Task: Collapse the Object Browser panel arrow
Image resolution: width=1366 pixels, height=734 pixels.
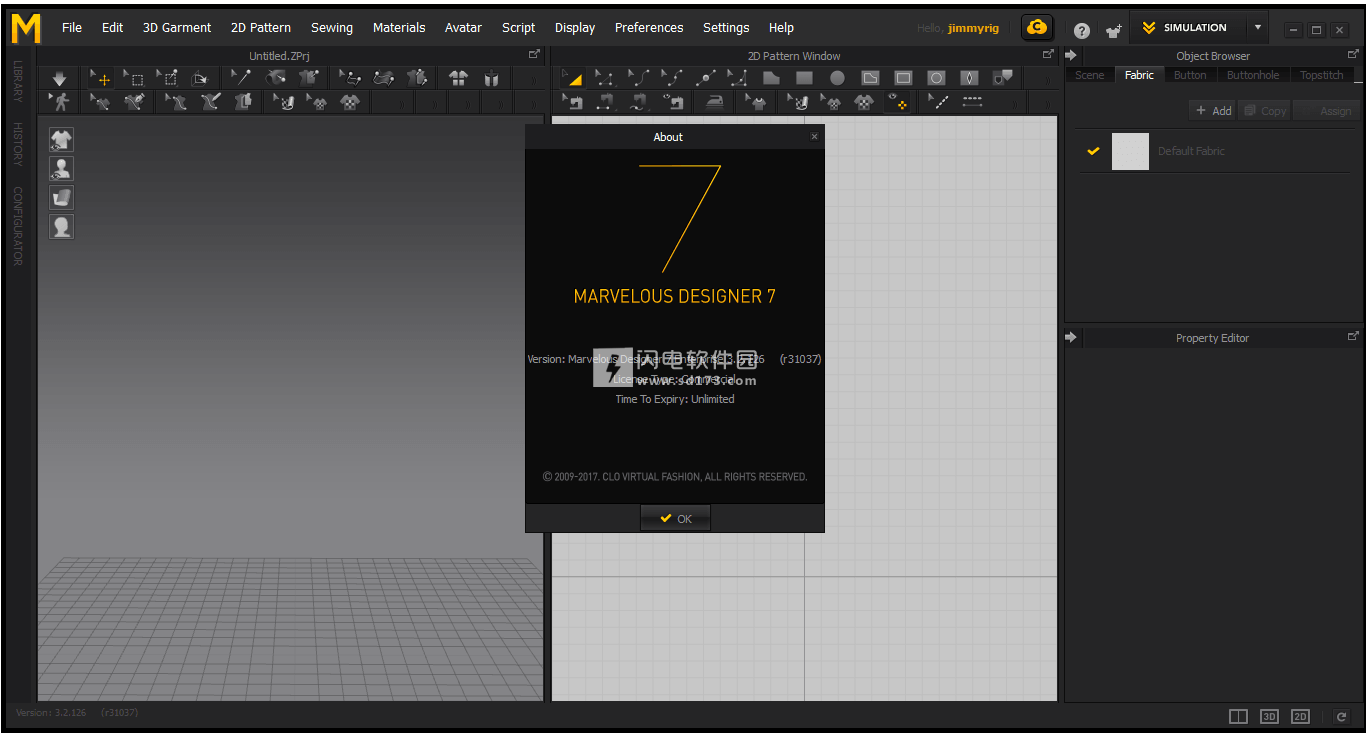Action: click(1071, 56)
